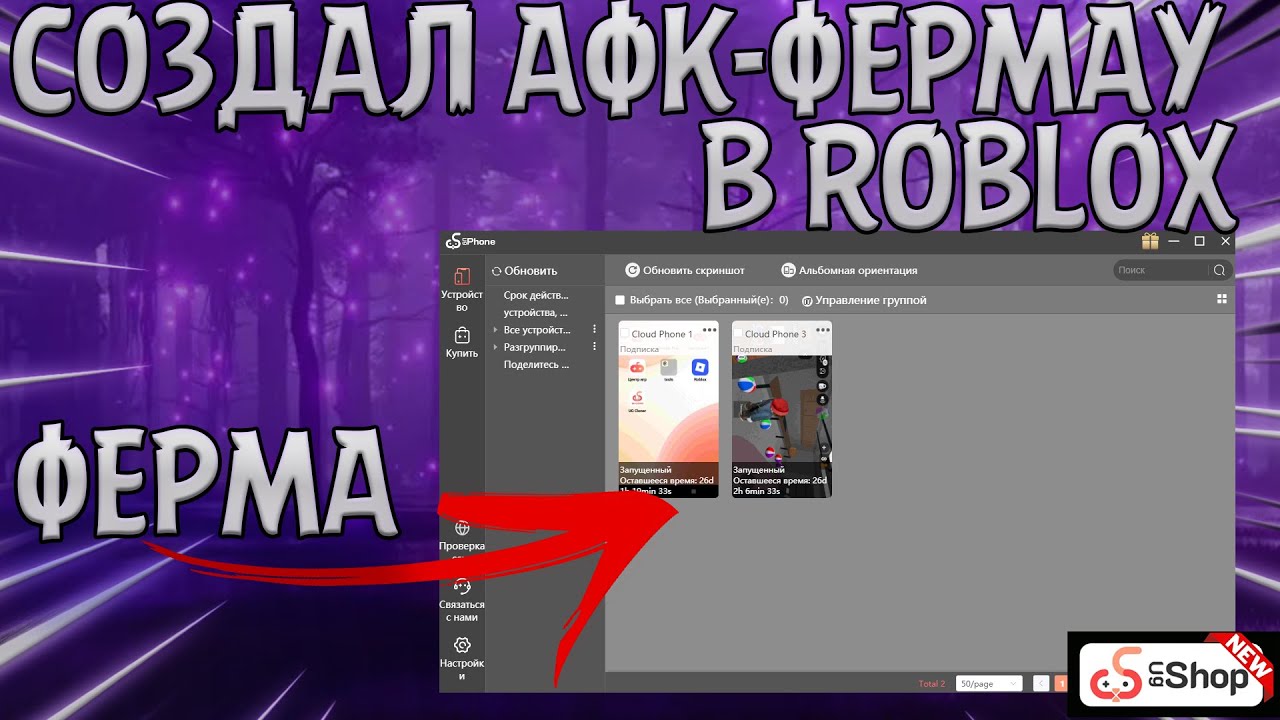Viewport: 1280px width, 720px height.
Task: Close the UgPhone window
Action: click(1225, 241)
